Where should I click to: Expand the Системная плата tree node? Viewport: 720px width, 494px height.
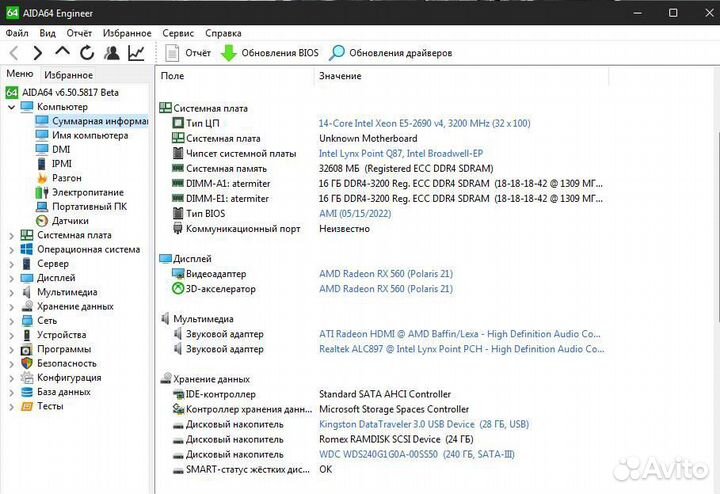coord(10,235)
